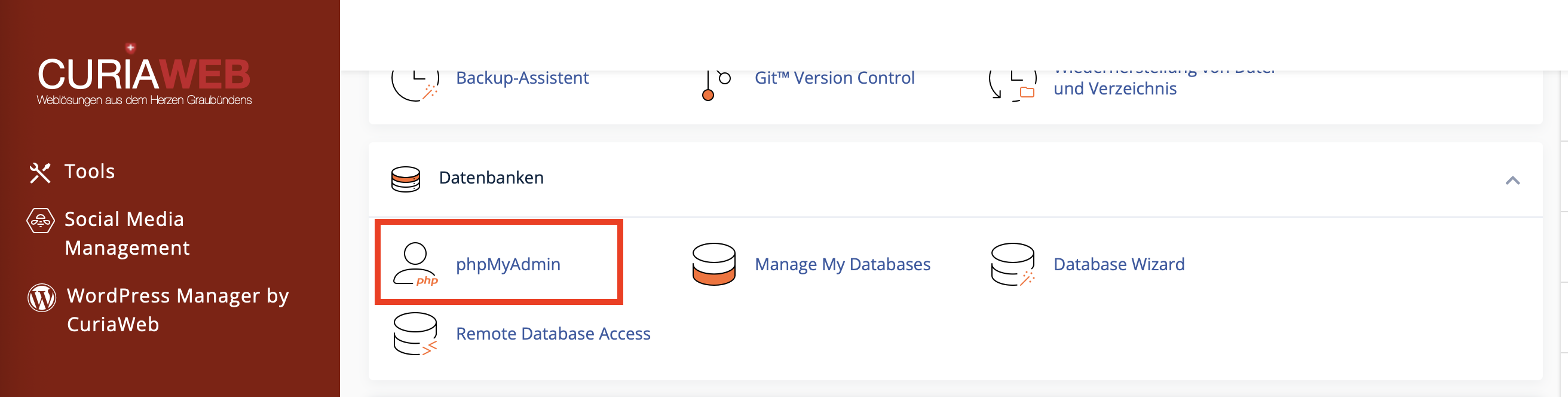Click the CuriaWeb logo
Screen dimensions: 1568x397
144,75
